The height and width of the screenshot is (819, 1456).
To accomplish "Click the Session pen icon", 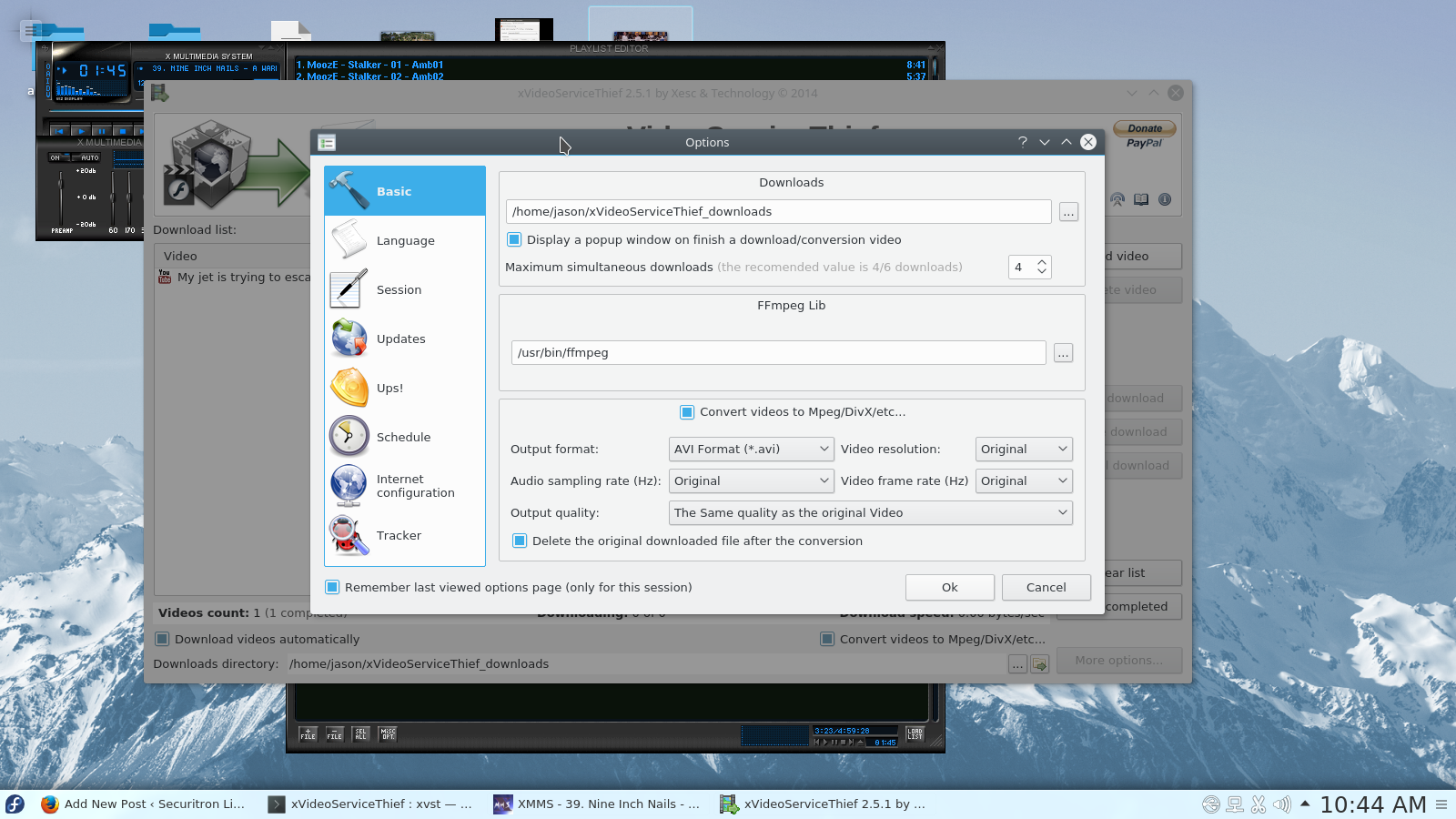I will point(349,289).
